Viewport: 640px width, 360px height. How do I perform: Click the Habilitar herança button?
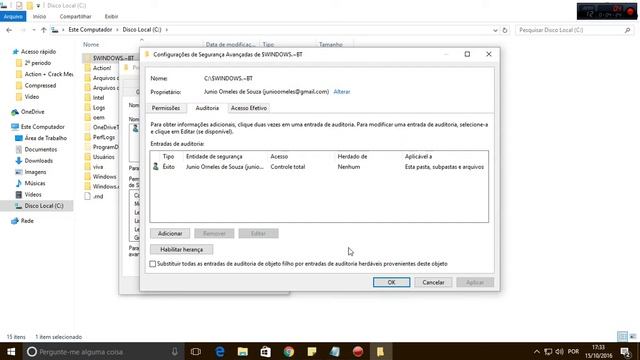(x=181, y=249)
